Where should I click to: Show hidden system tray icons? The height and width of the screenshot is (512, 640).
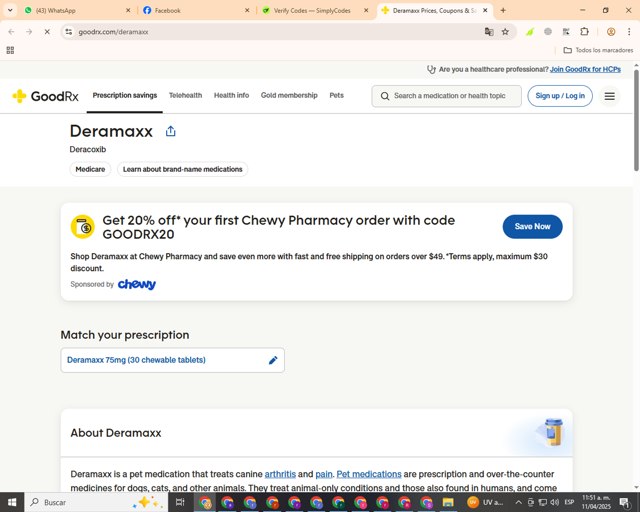pos(518,502)
